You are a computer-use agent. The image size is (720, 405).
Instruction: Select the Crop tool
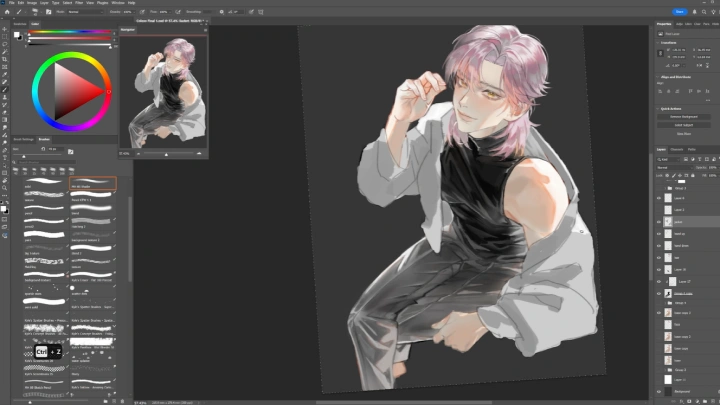coord(5,59)
